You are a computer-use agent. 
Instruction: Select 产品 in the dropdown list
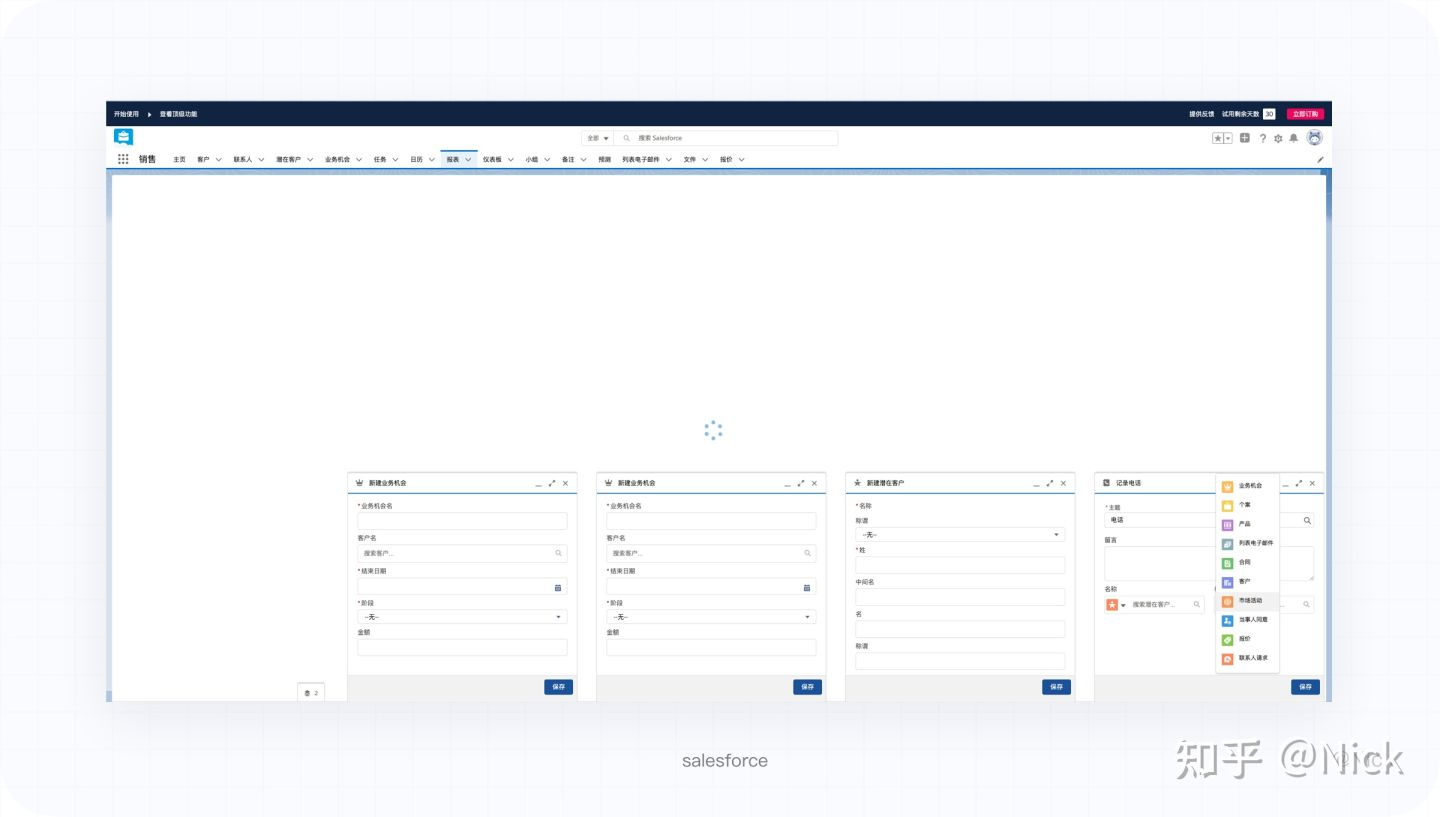click(1247, 524)
